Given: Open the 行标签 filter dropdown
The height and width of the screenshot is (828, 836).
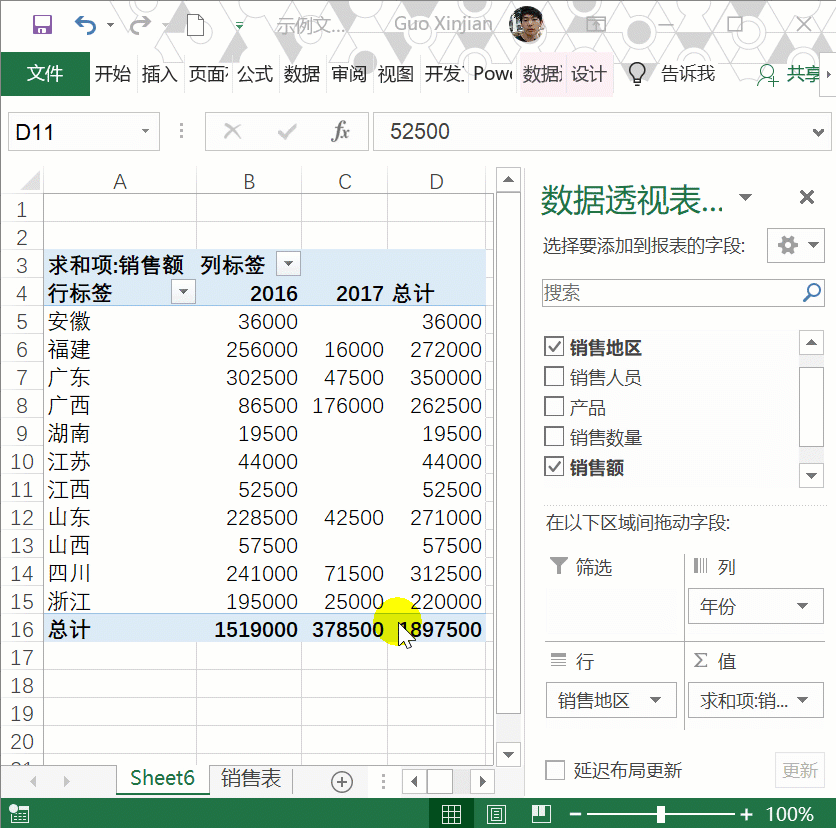Looking at the screenshot, I should point(183,292).
